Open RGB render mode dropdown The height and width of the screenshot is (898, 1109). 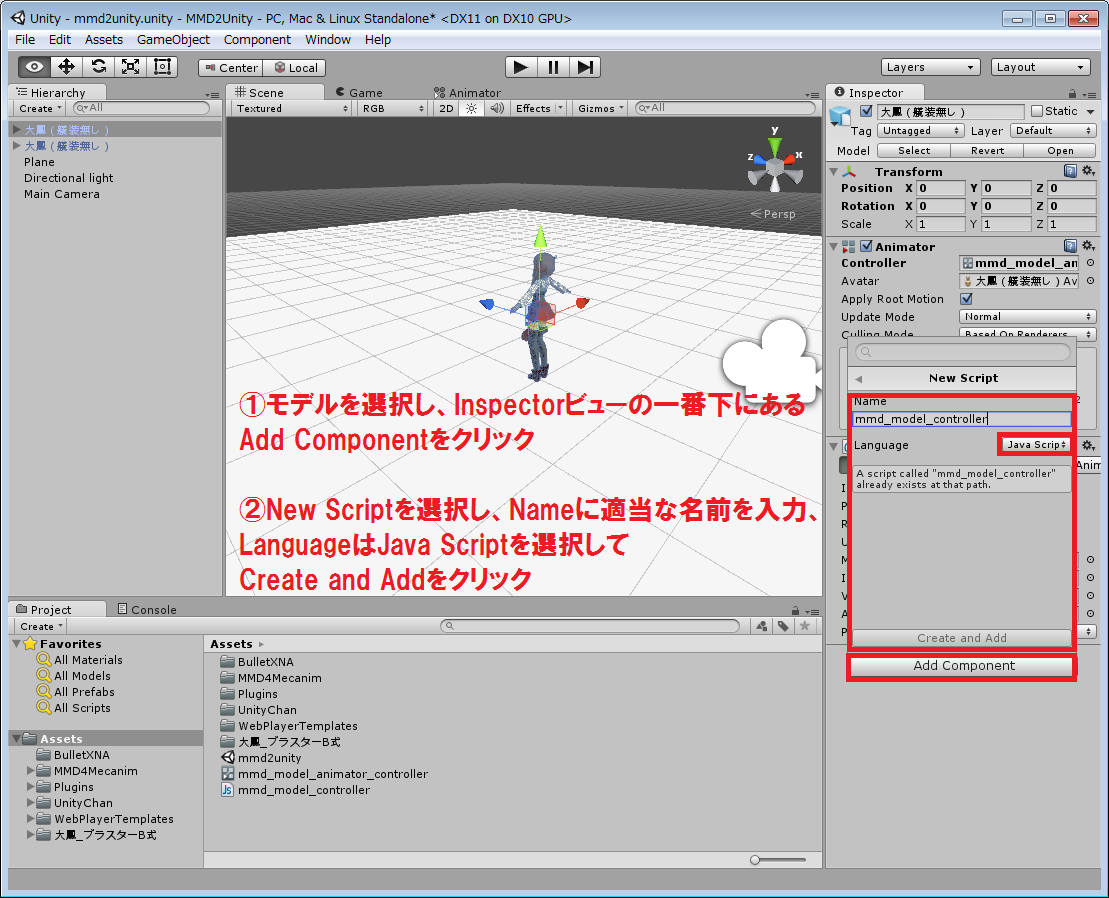(x=392, y=108)
